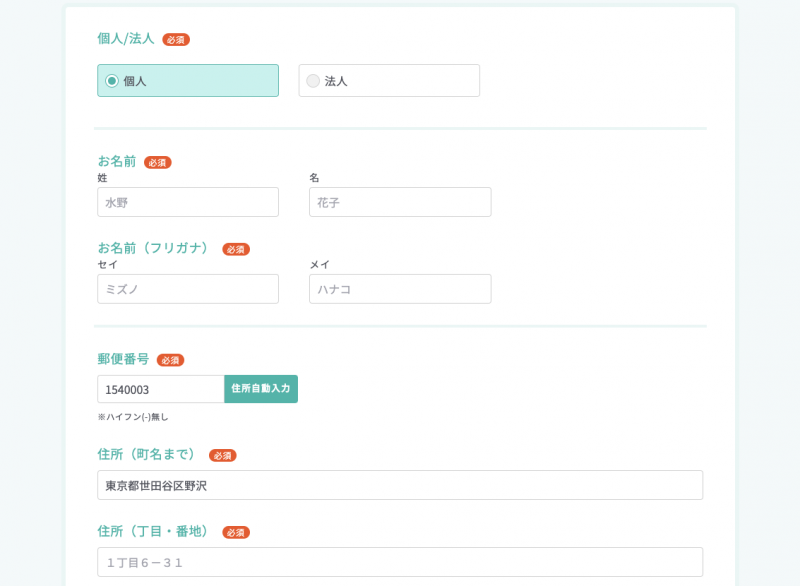Focus the メイ furigana input field

tap(400, 289)
